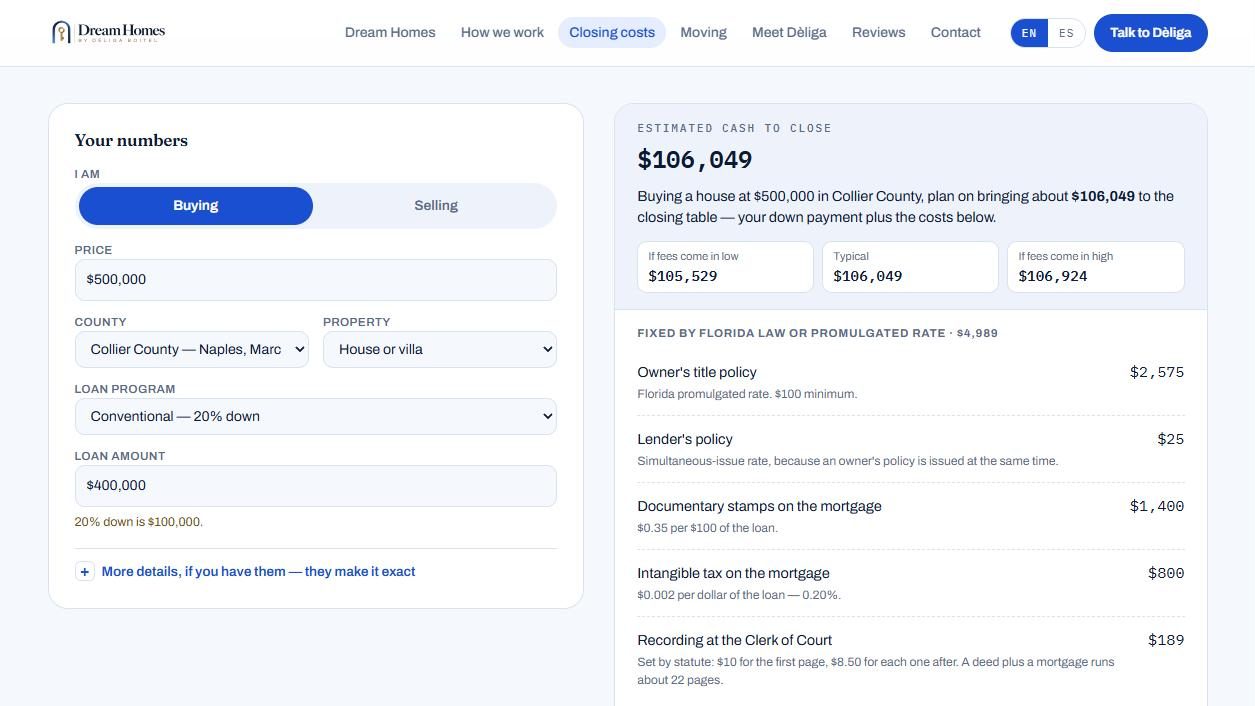
Task: Open the Contact page
Action: (956, 33)
